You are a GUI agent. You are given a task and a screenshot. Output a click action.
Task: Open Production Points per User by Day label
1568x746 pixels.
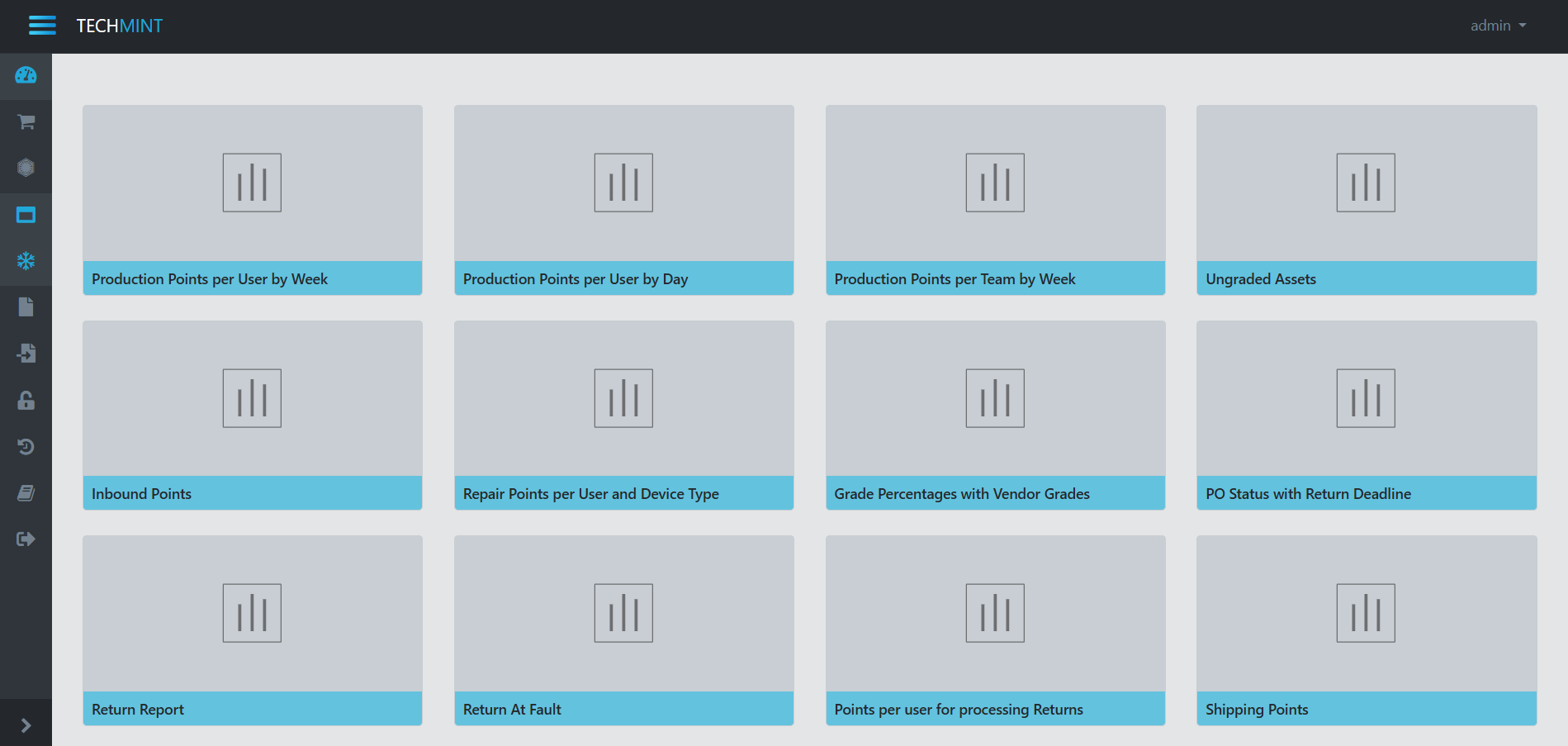(576, 279)
